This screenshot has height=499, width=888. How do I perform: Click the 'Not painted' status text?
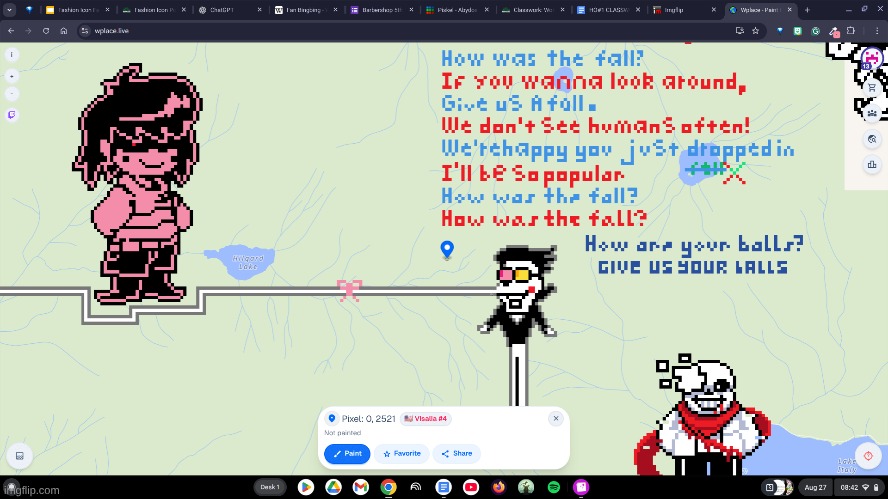click(343, 433)
